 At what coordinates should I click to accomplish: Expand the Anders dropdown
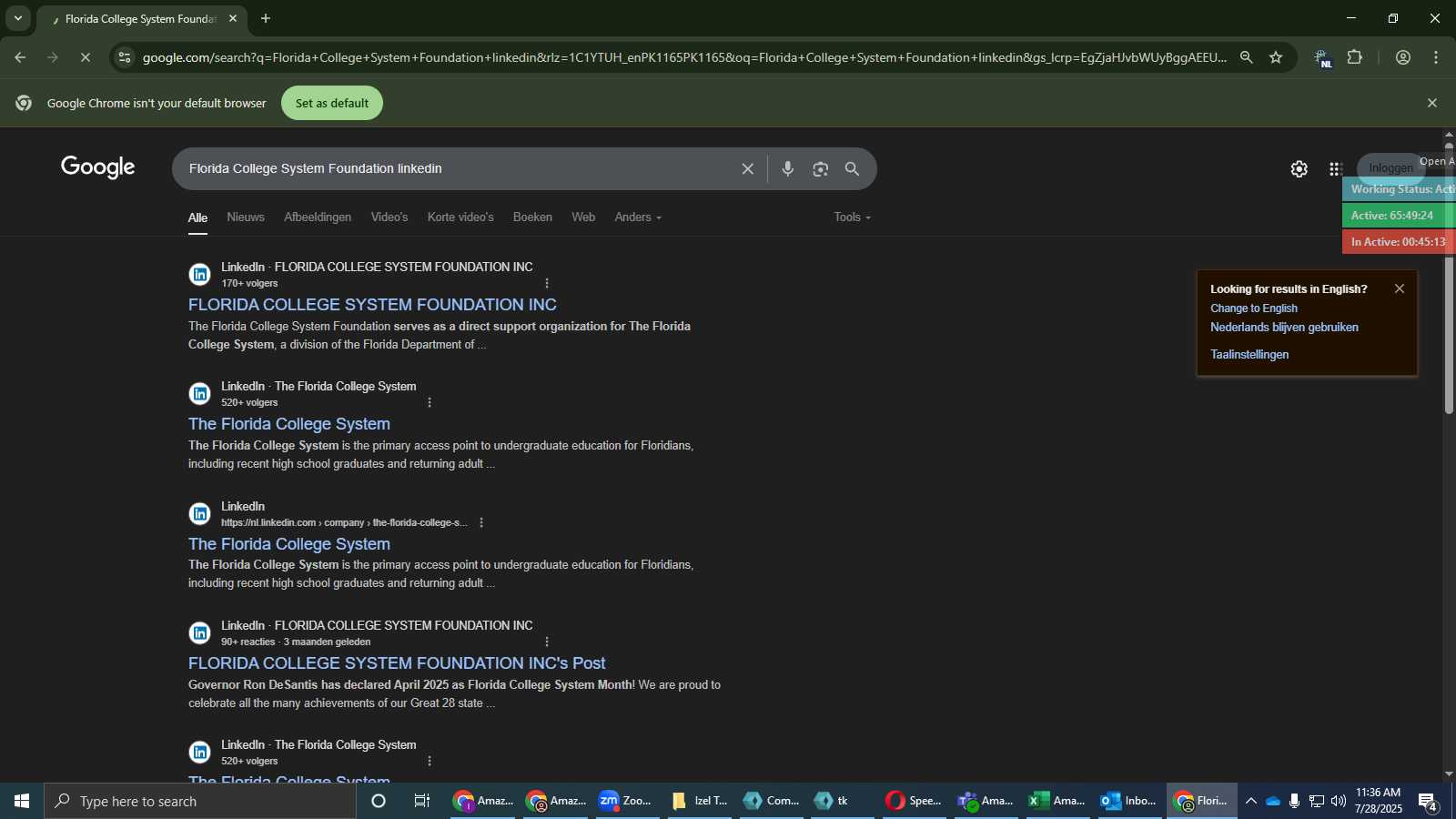[x=638, y=217]
